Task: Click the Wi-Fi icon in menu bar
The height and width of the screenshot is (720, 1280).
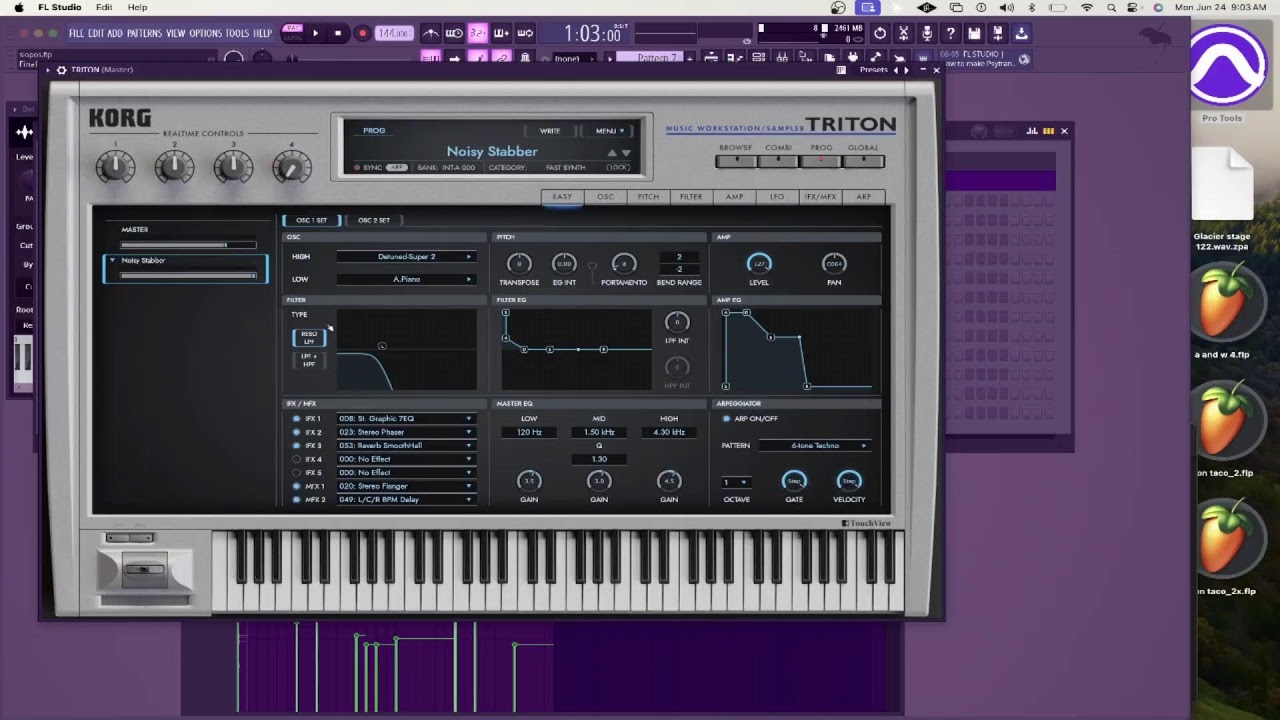Action: click(1087, 7)
